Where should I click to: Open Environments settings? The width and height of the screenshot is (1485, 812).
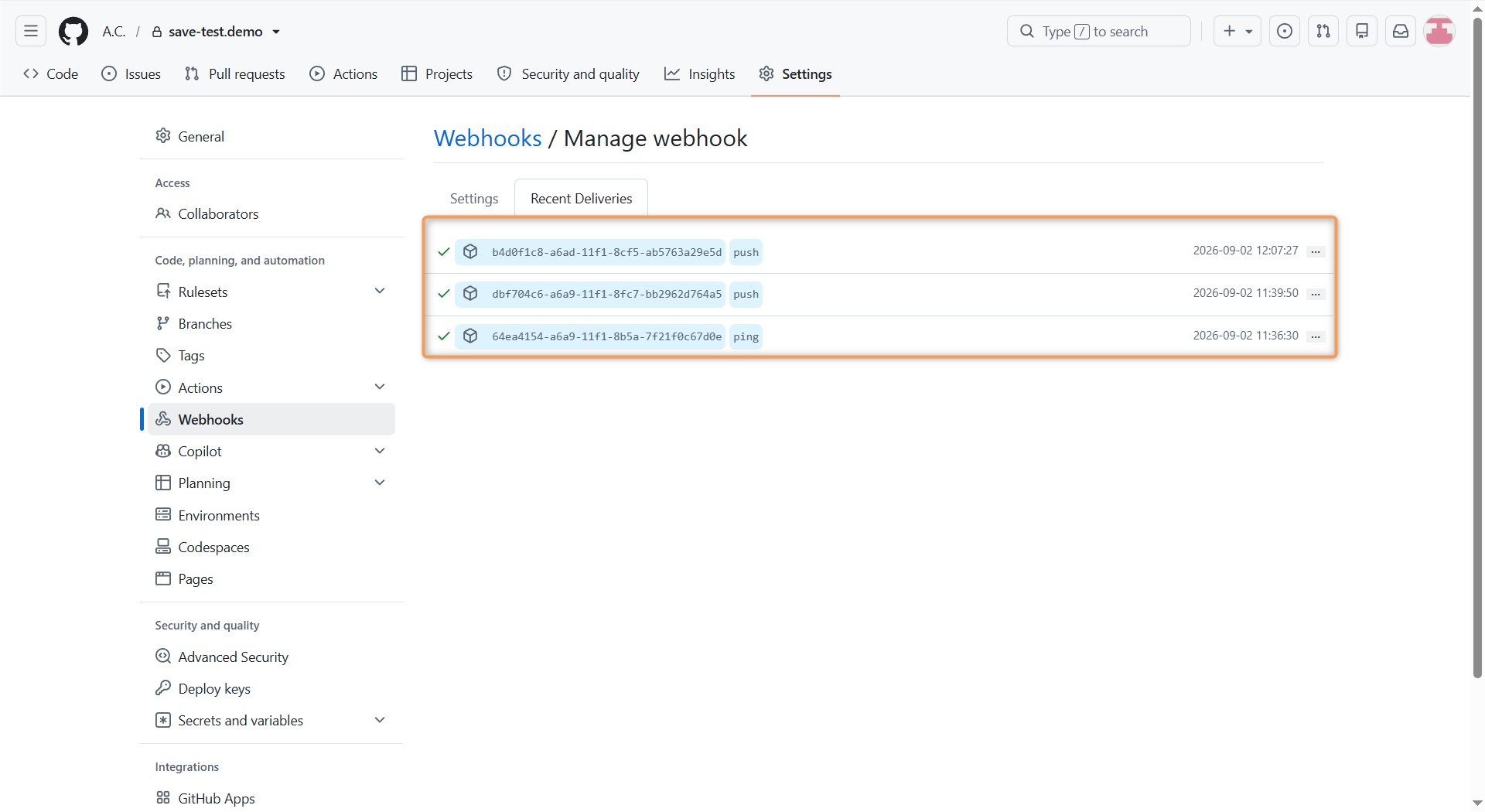(x=271, y=515)
